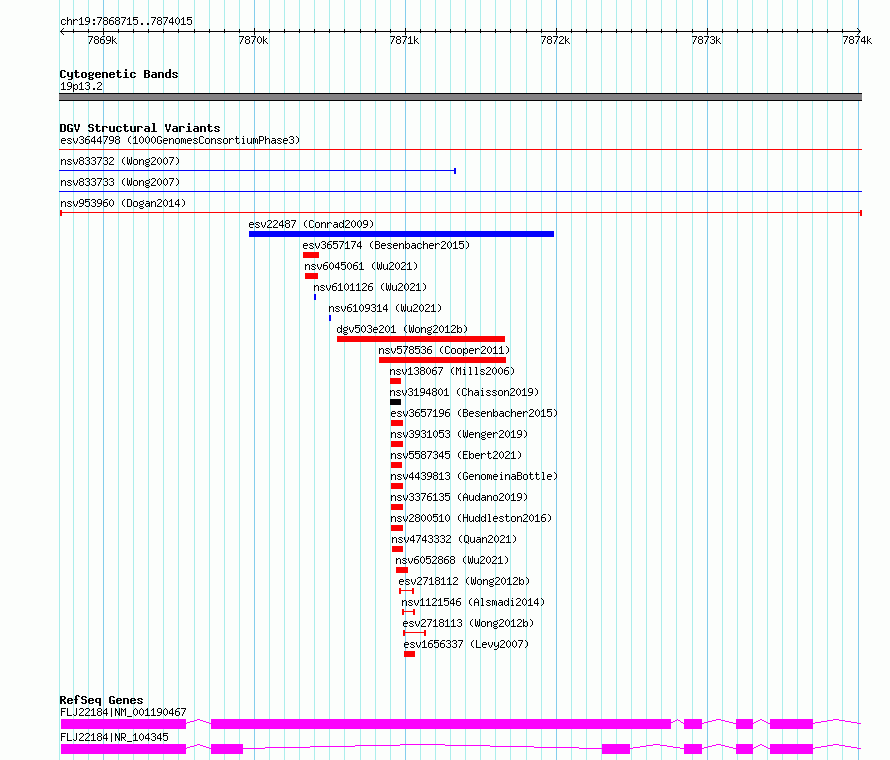This screenshot has width=890, height=760.
Task: Click the 19p13.2 band label
Action: pos(81,86)
